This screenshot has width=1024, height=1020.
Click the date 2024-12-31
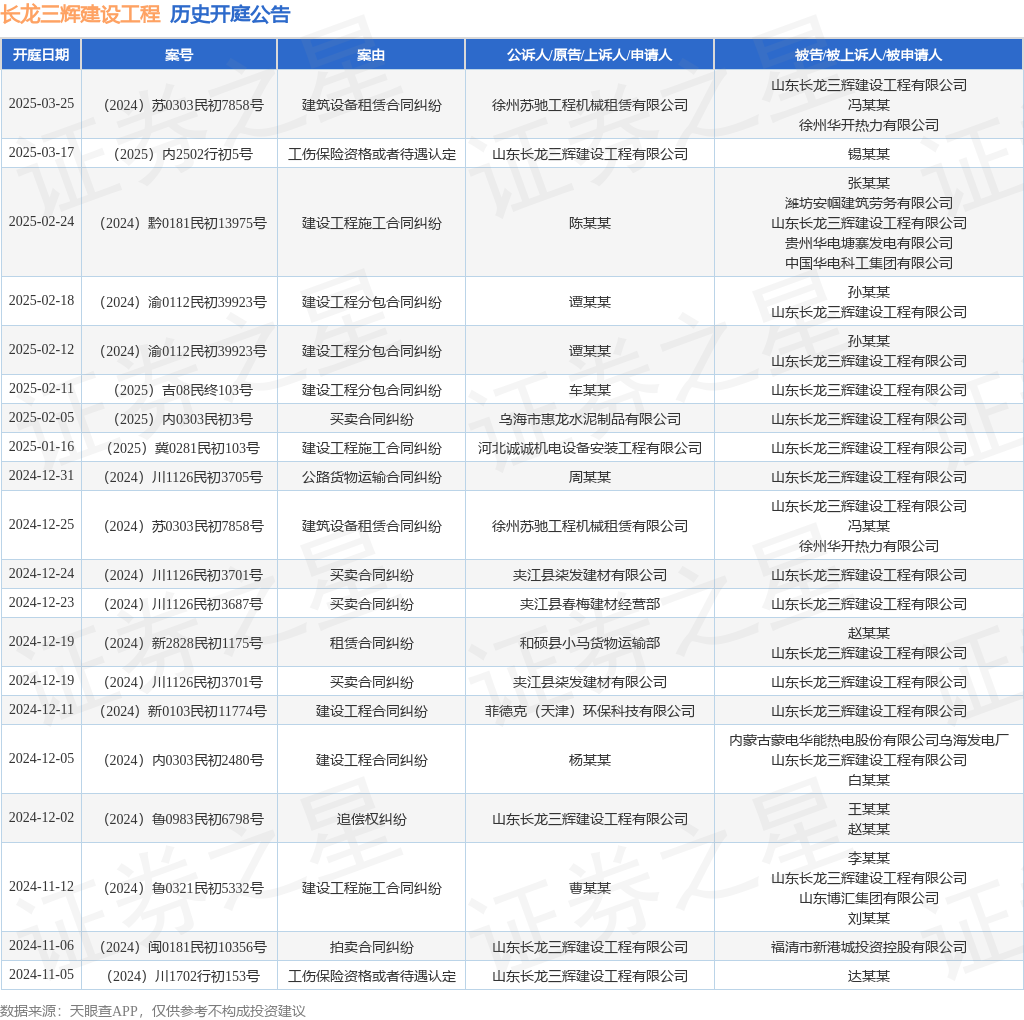(41, 476)
